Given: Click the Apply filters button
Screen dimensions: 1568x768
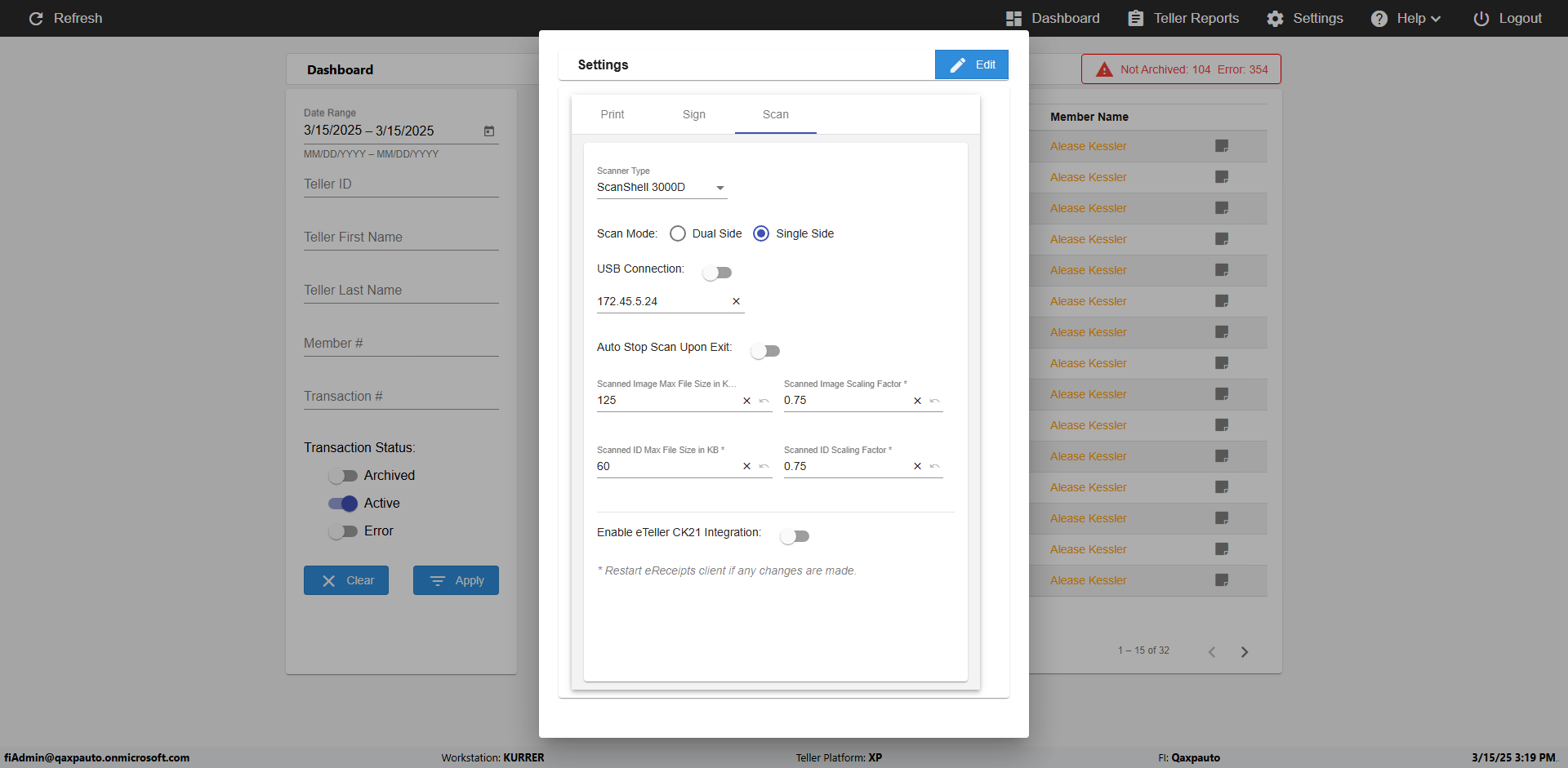Looking at the screenshot, I should (x=456, y=580).
